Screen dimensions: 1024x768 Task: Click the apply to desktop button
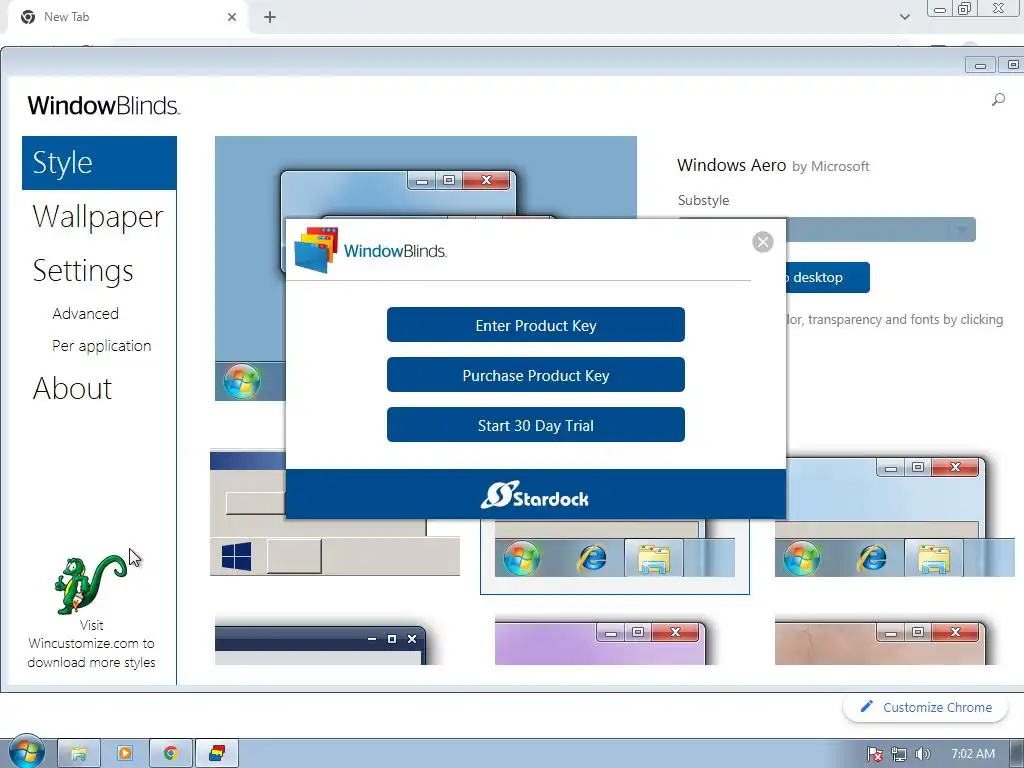click(x=828, y=278)
